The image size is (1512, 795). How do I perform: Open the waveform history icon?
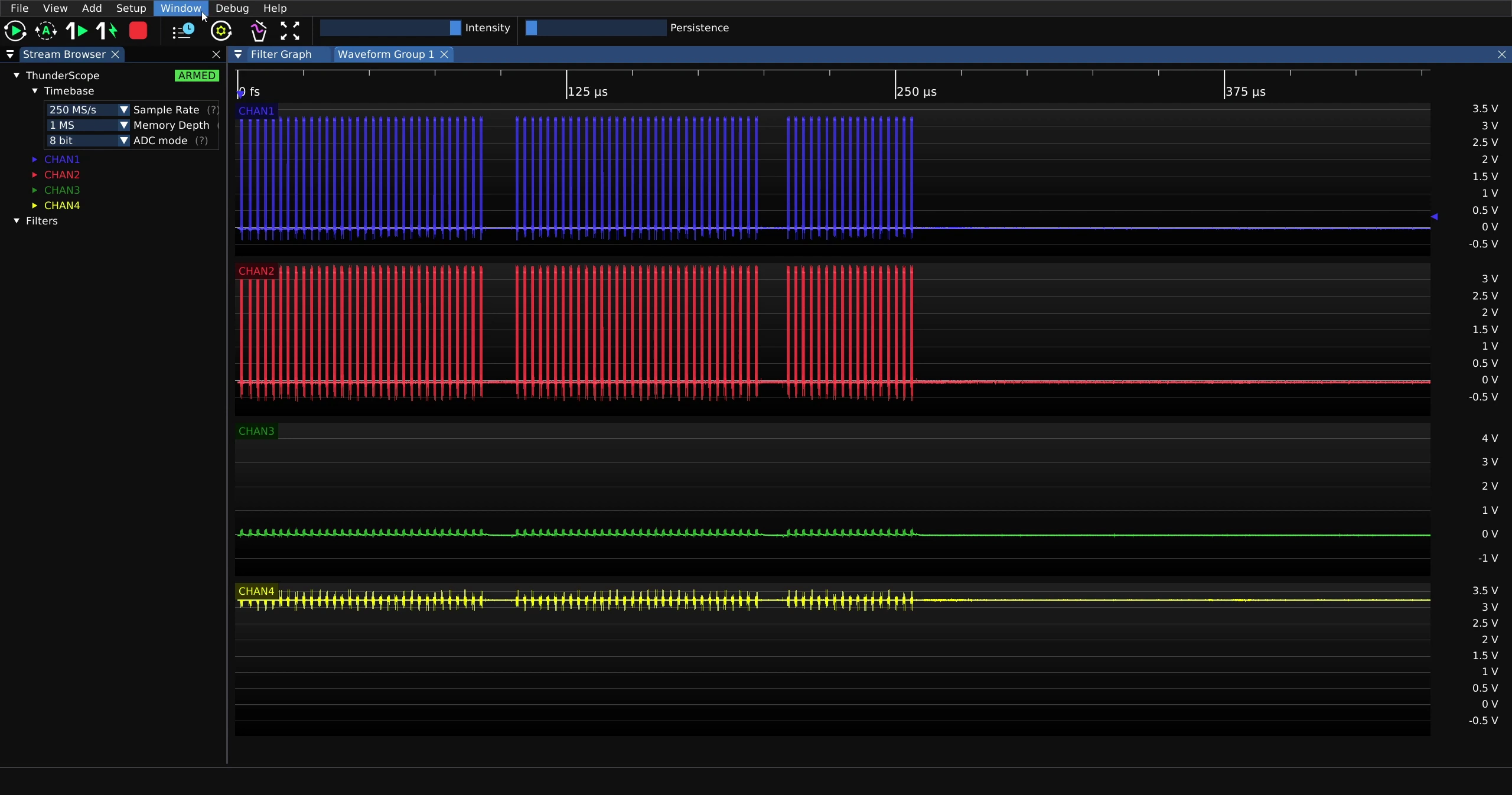tap(183, 31)
